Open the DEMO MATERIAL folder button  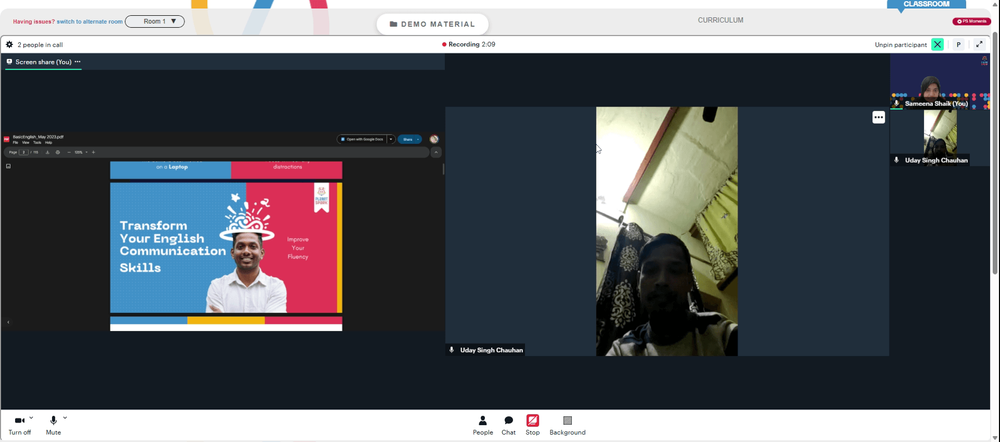tap(432, 24)
